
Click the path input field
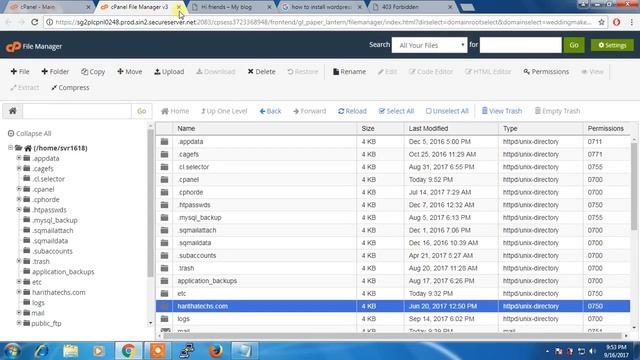[x=77, y=111]
